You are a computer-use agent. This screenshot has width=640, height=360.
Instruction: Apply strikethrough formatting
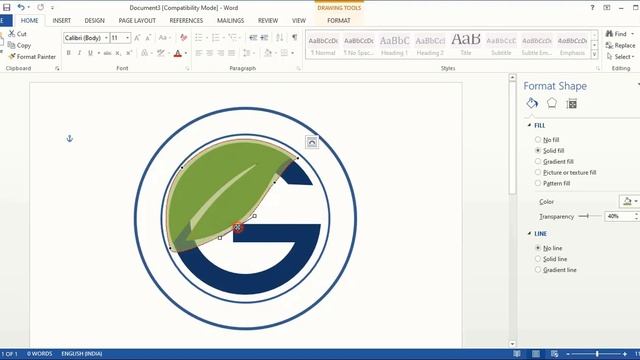[x=107, y=53]
